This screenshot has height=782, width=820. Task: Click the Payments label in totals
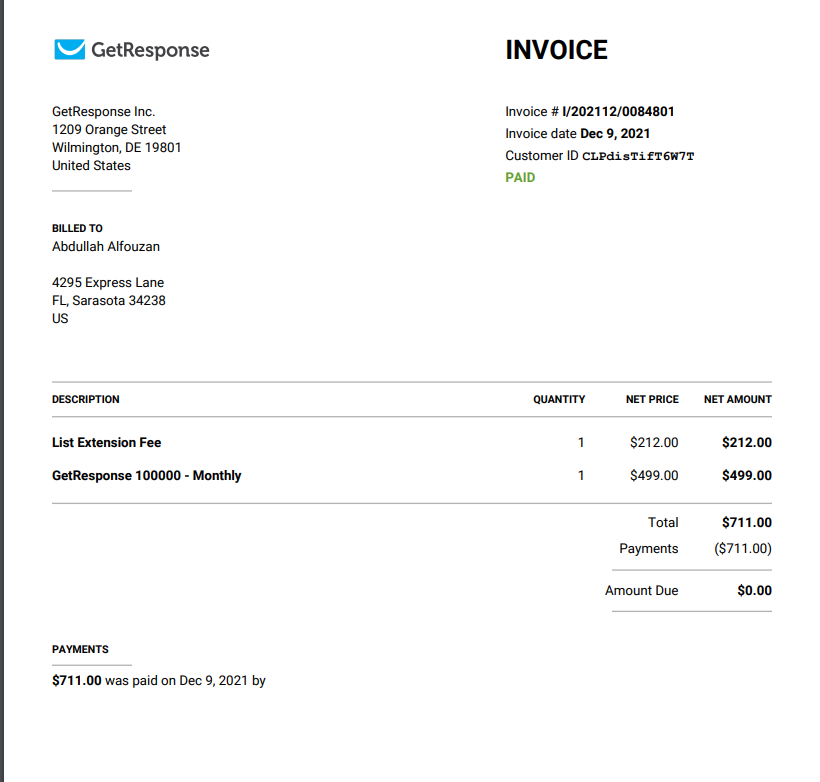[x=648, y=549]
